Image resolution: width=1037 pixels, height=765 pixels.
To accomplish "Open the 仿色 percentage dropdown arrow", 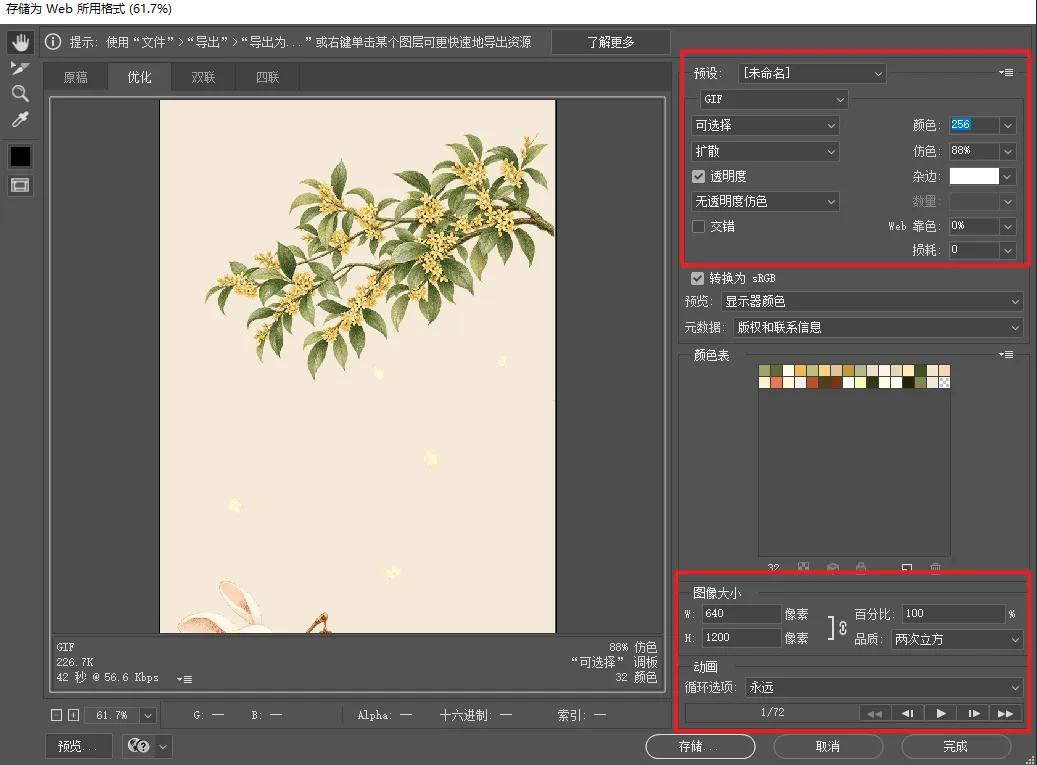I will tap(1007, 151).
